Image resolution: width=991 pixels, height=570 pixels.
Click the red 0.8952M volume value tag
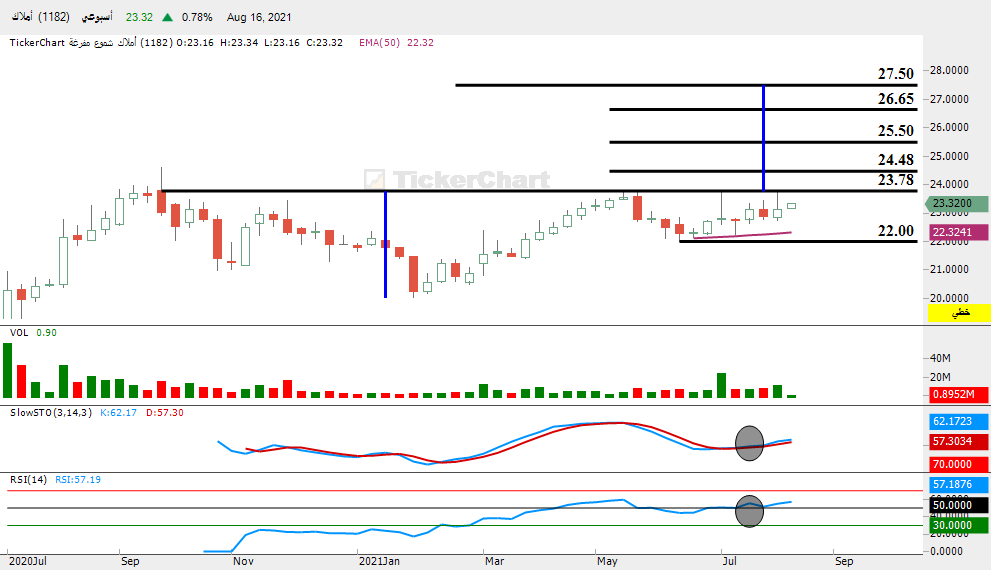click(958, 395)
